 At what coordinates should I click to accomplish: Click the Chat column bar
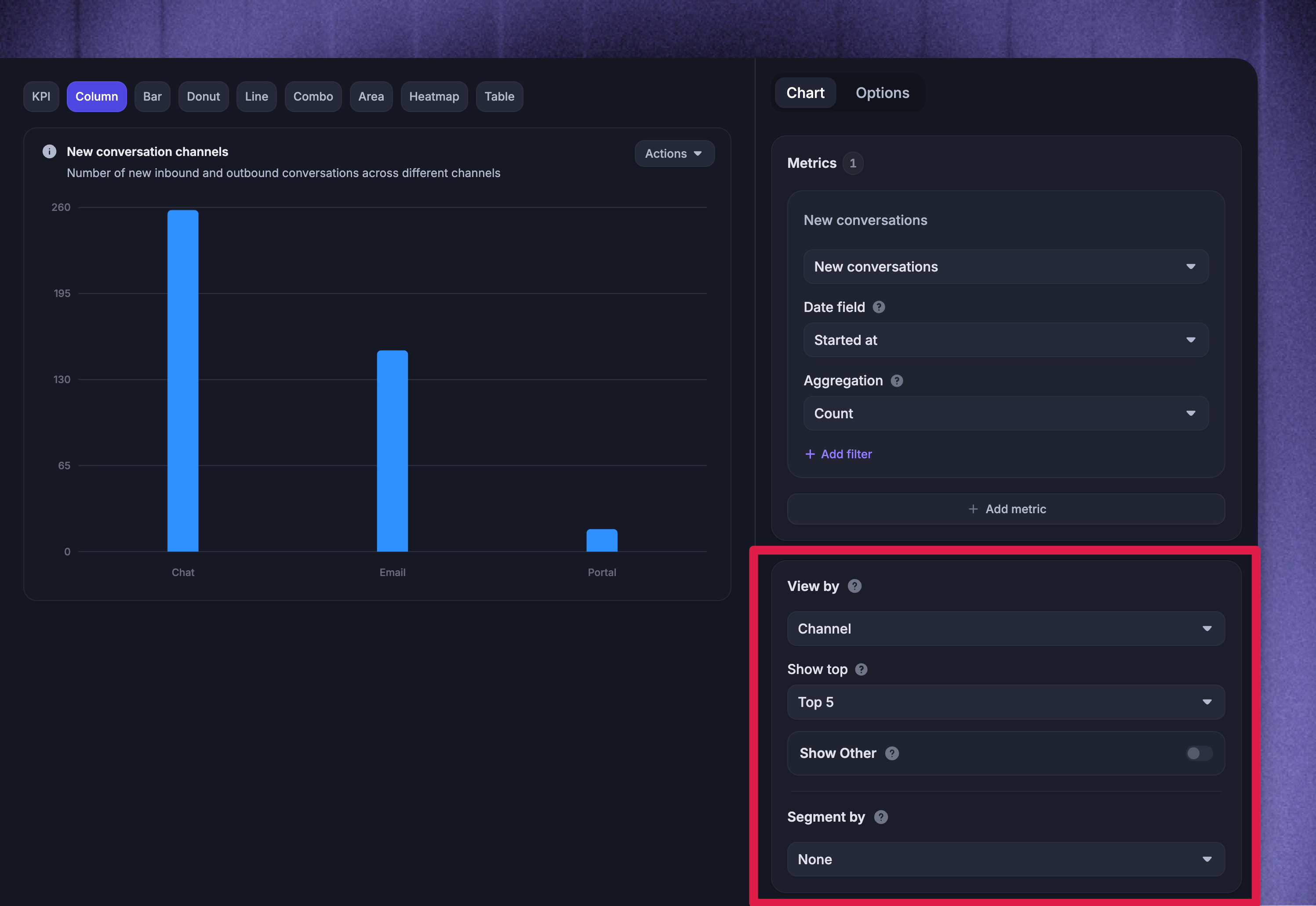tap(183, 381)
